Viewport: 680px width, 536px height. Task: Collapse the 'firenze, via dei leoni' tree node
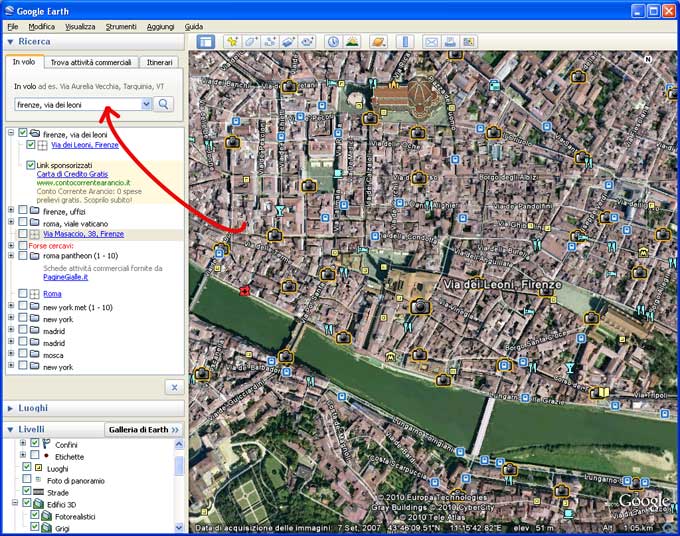11,133
